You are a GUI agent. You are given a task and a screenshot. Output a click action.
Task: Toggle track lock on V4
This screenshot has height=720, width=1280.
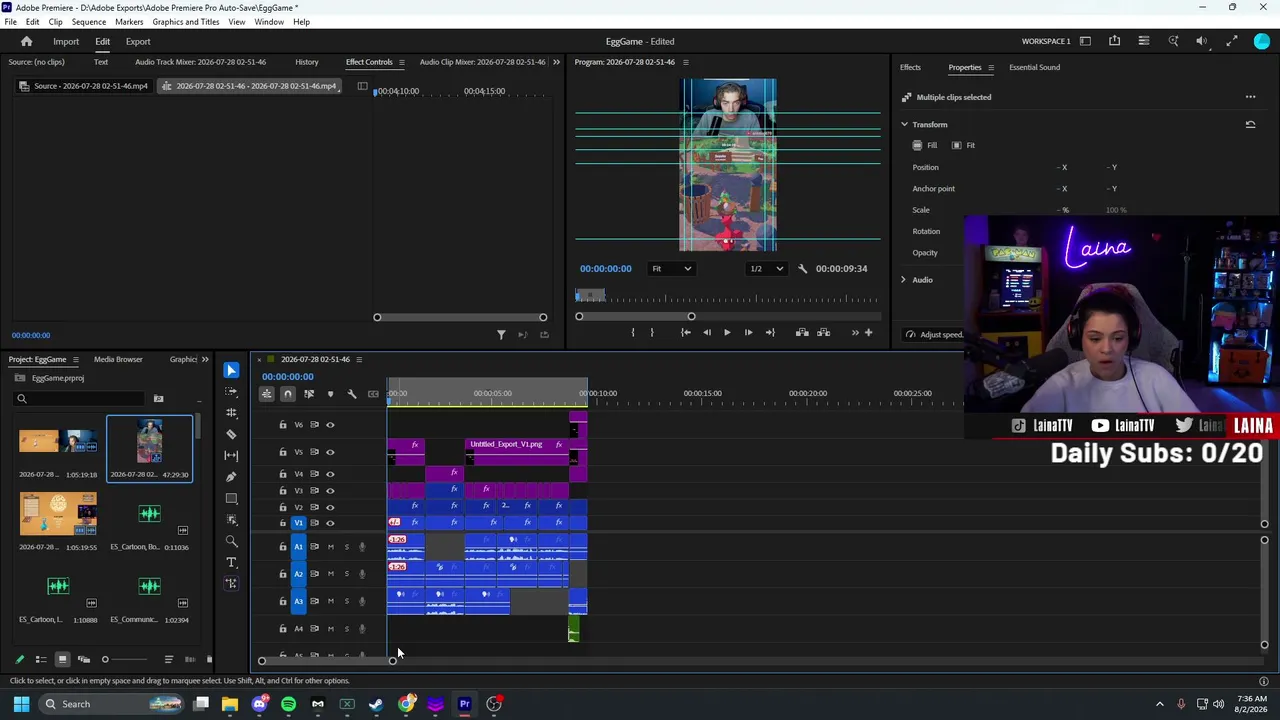283,474
